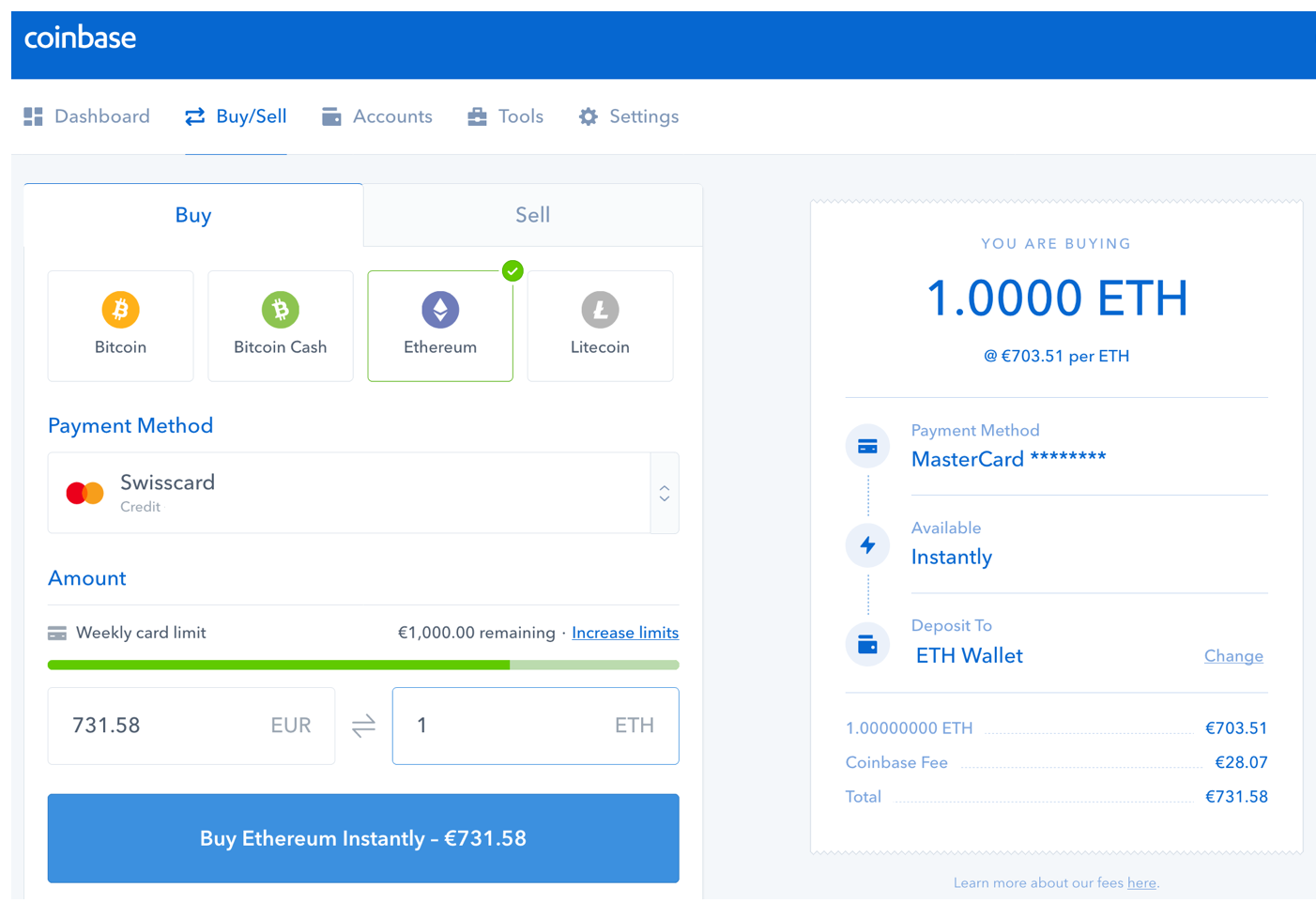Open the Swisscard payment method dropdown
This screenshot has height=903, width=1316.
pos(347,493)
